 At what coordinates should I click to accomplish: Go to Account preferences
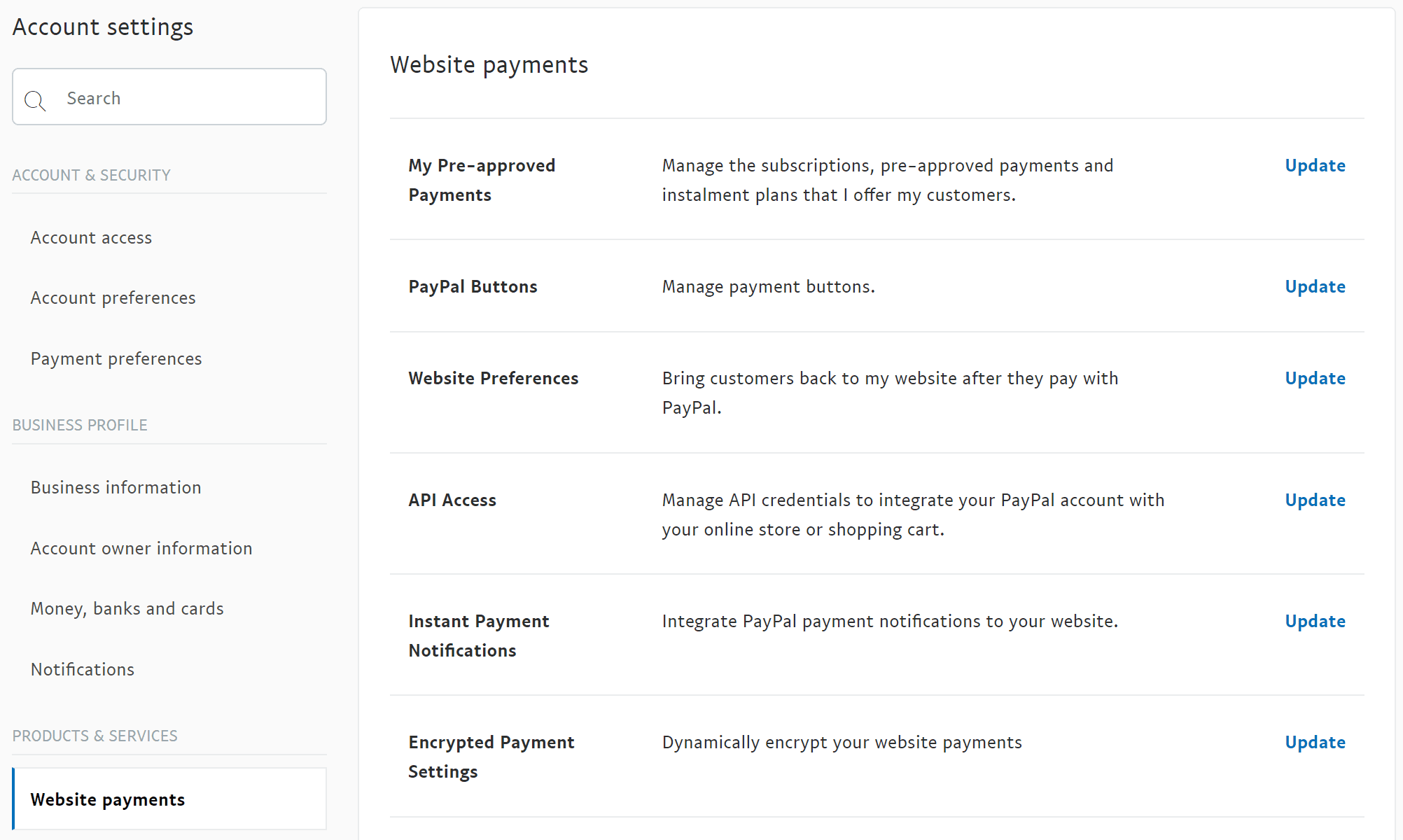click(113, 298)
